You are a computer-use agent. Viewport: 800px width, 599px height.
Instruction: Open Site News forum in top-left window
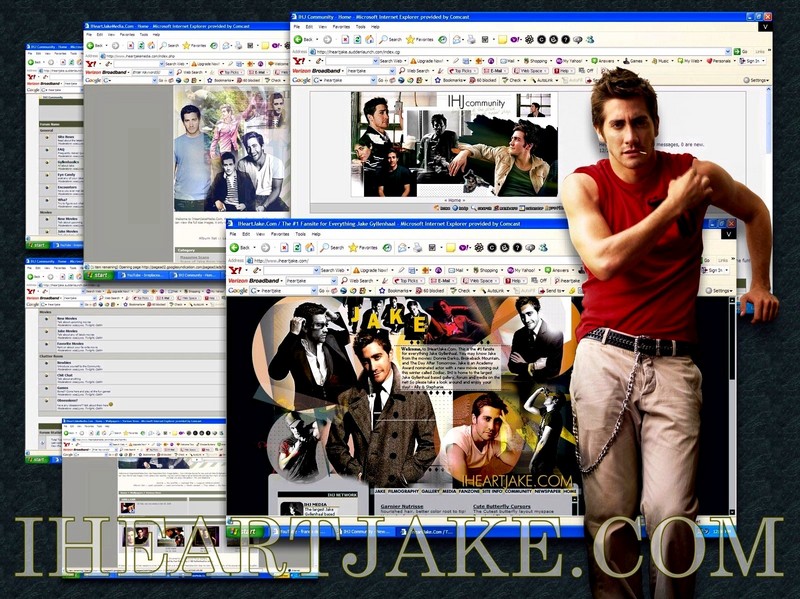coord(66,137)
